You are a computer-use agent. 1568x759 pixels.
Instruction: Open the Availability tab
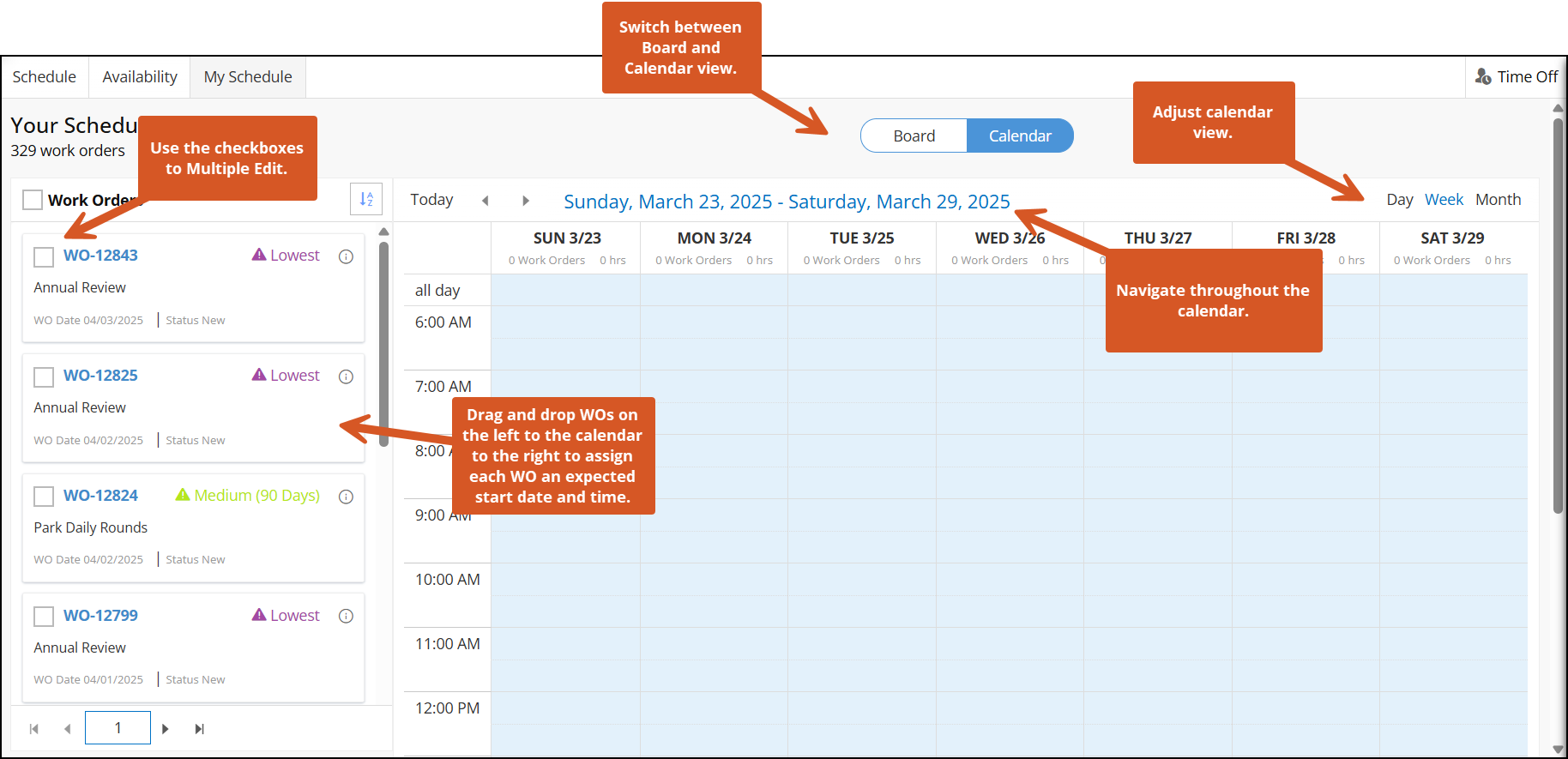(140, 77)
